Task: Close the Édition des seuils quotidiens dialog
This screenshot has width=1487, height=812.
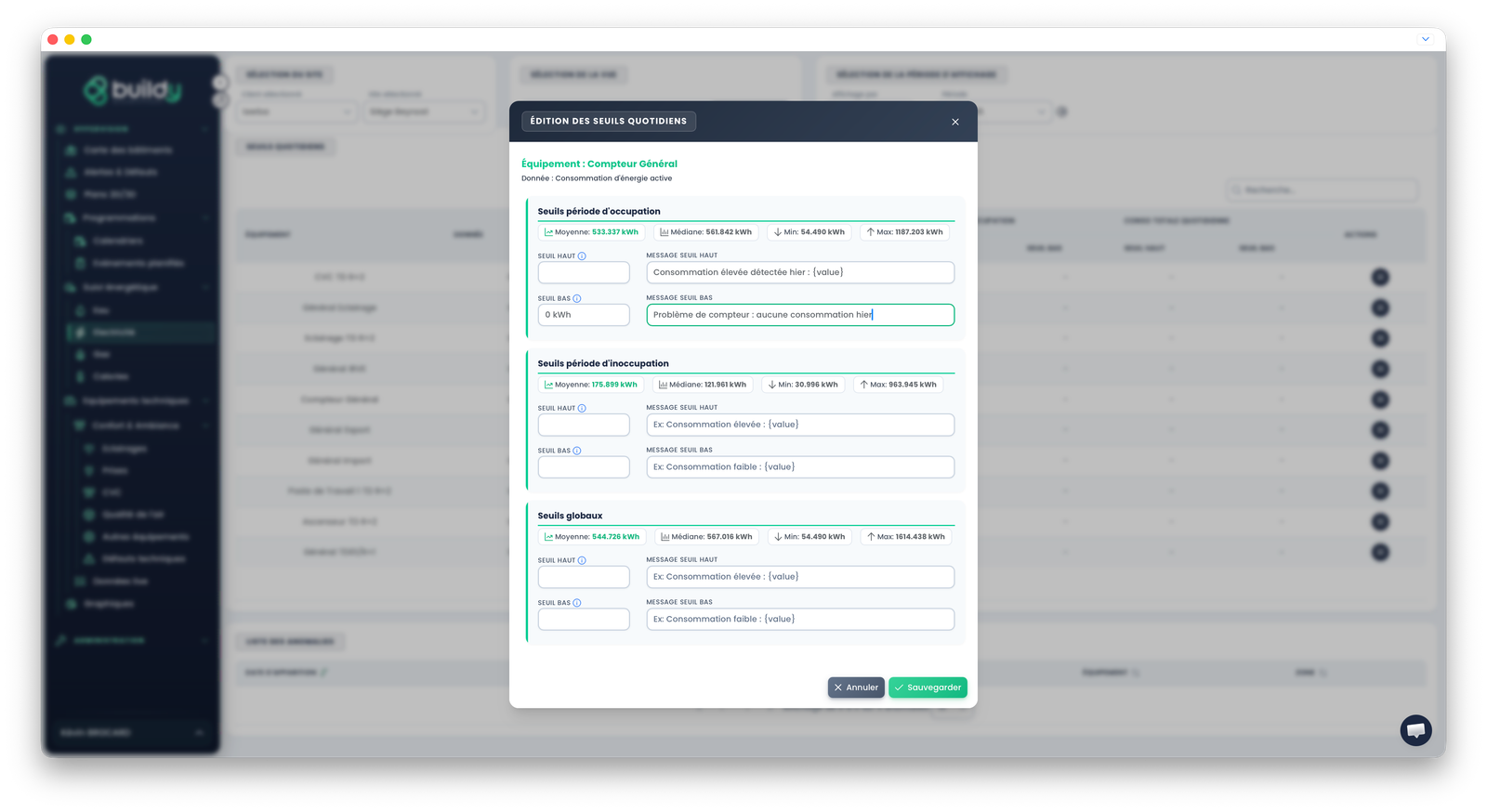Action: click(954, 122)
